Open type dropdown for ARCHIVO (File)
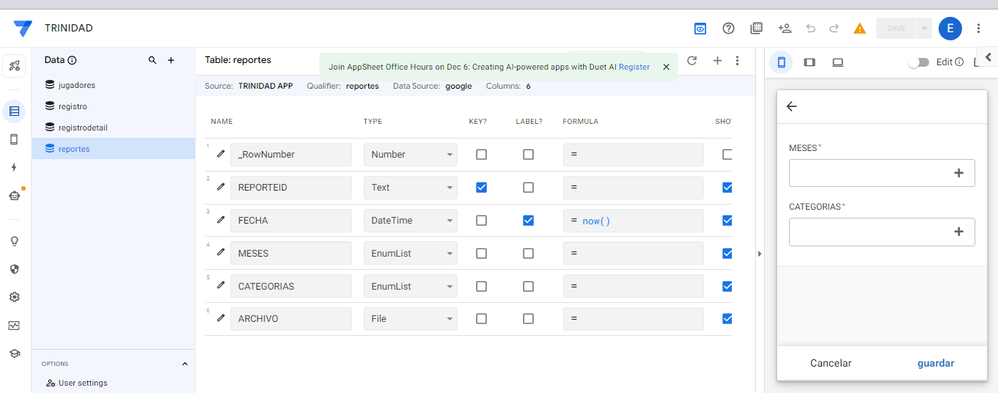 (x=411, y=319)
